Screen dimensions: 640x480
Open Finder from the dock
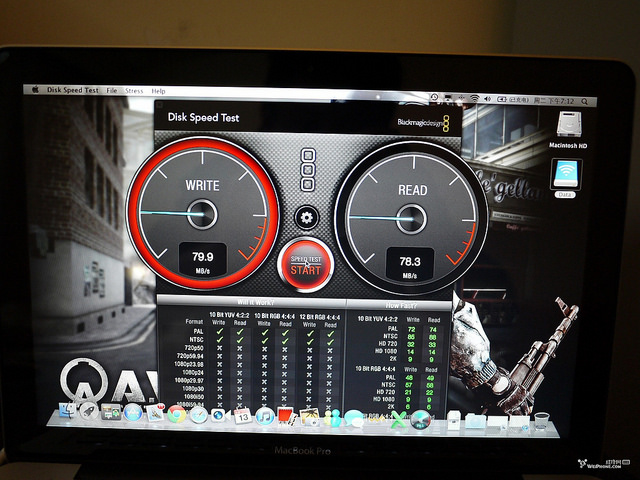tap(68, 411)
